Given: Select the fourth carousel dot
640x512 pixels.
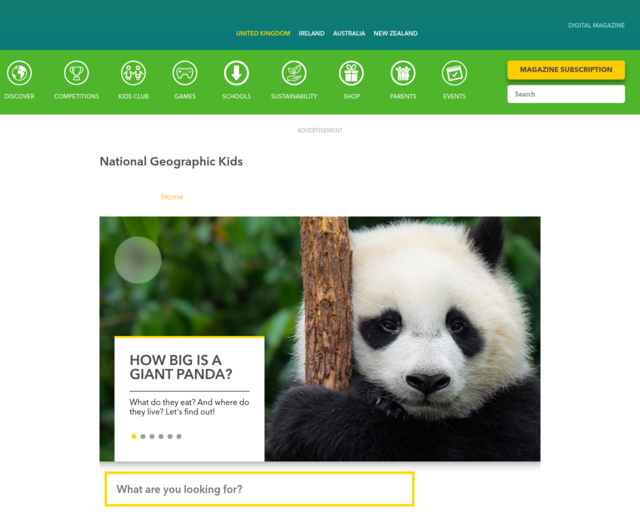Looking at the screenshot, I should [x=161, y=436].
